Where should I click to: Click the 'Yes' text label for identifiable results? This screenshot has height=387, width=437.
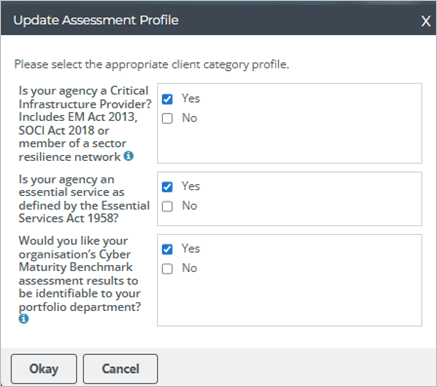point(191,248)
